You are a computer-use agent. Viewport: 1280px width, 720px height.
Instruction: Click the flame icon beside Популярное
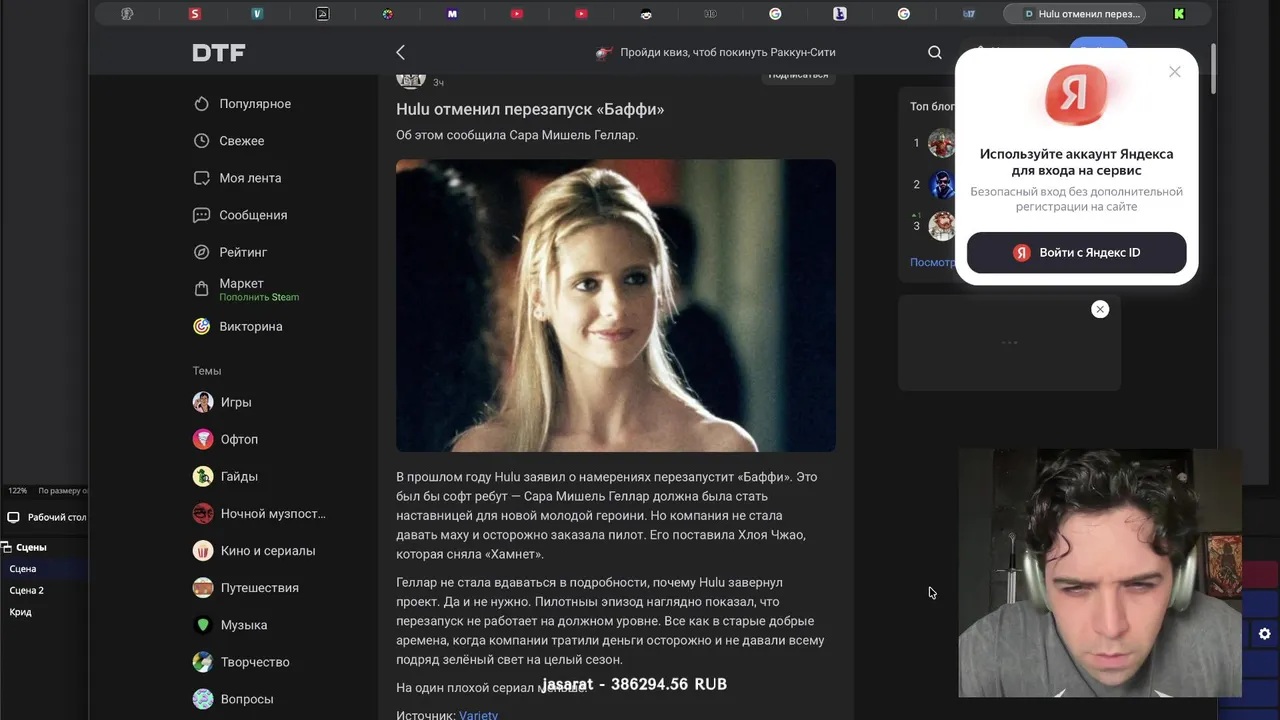point(202,104)
